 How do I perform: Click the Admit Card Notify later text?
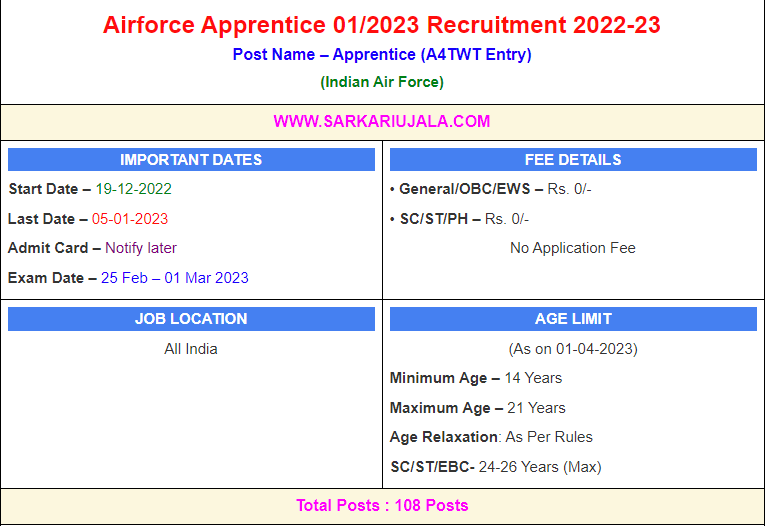coord(141,248)
